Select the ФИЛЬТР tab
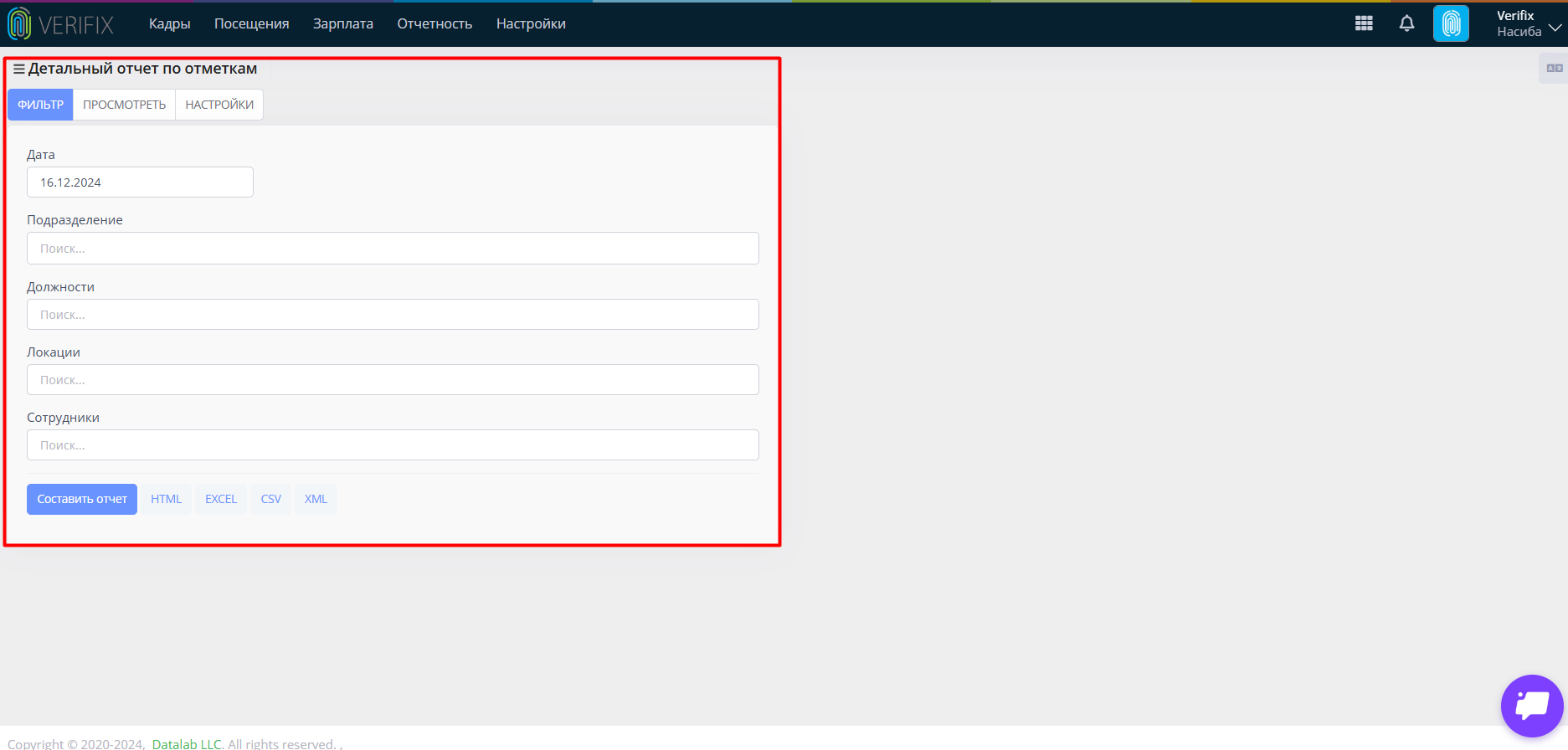The image size is (1568, 750). [x=40, y=105]
